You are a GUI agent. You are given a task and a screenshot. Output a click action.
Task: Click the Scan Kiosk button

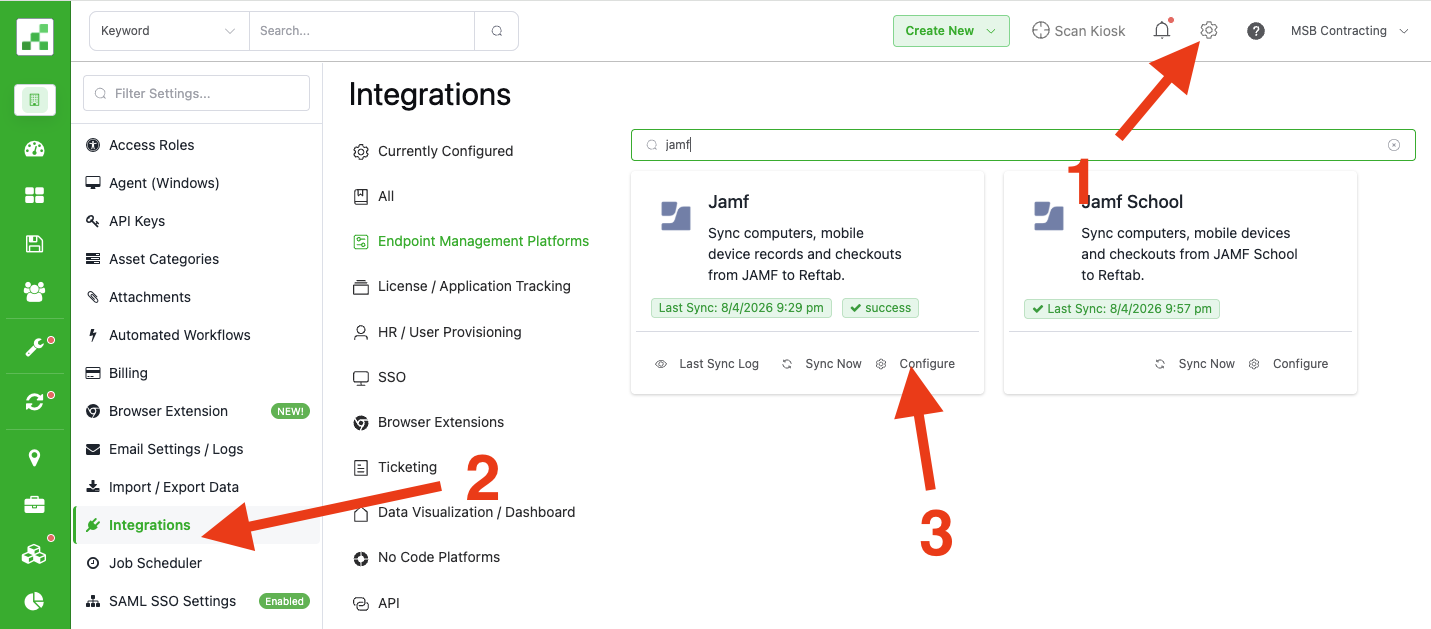1078,31
